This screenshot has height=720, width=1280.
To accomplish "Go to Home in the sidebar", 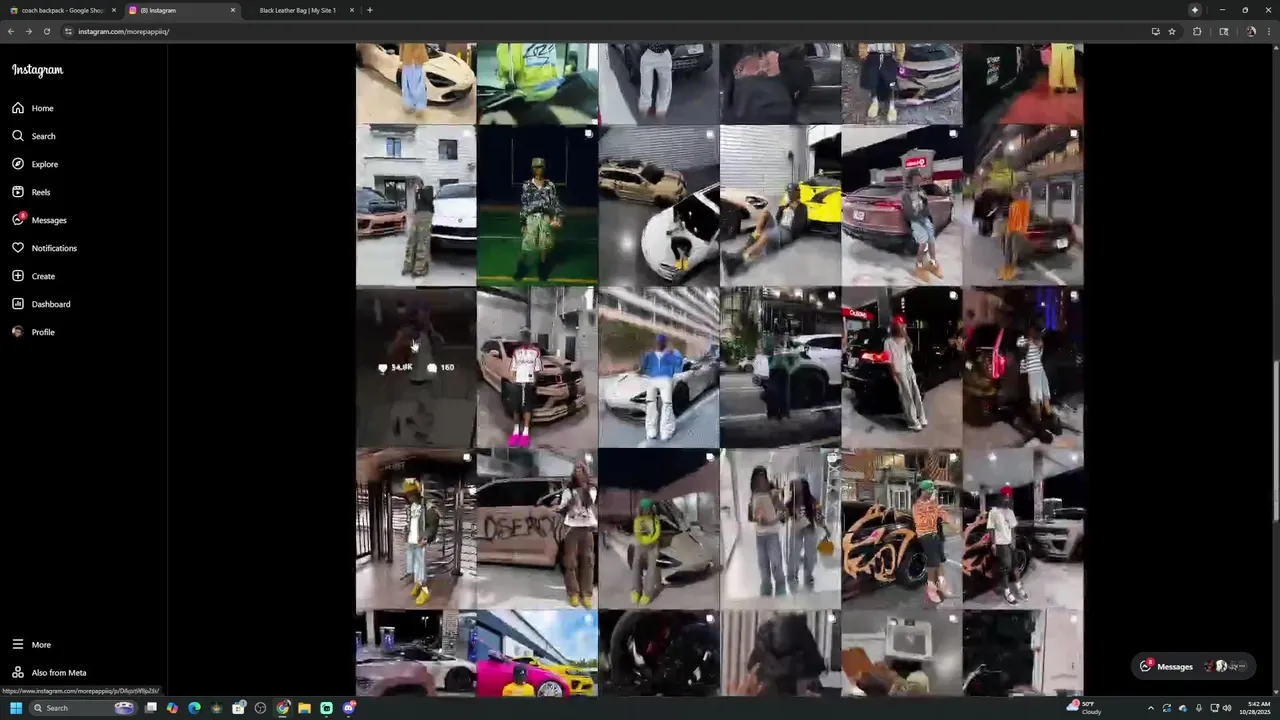I will pos(33,108).
